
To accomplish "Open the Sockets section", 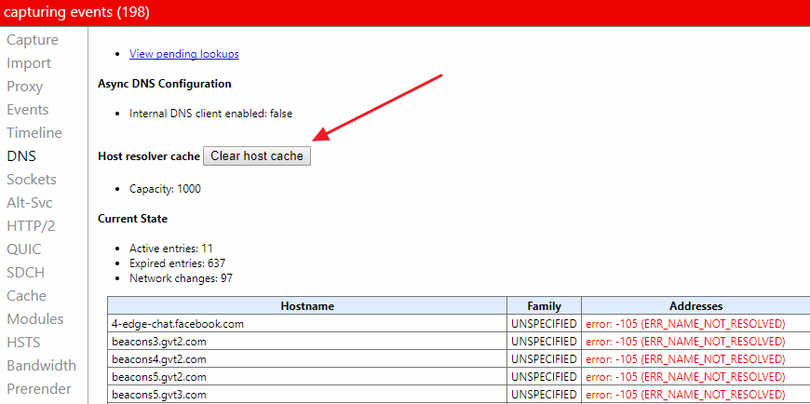I will tap(31, 179).
